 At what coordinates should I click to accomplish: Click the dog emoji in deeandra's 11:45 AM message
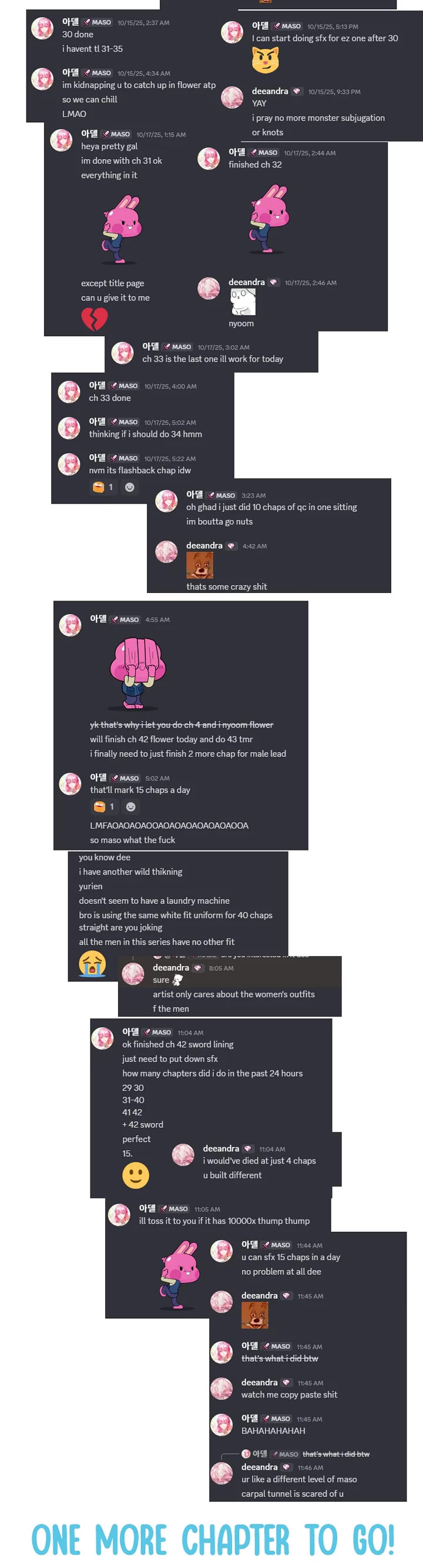coord(254,1315)
